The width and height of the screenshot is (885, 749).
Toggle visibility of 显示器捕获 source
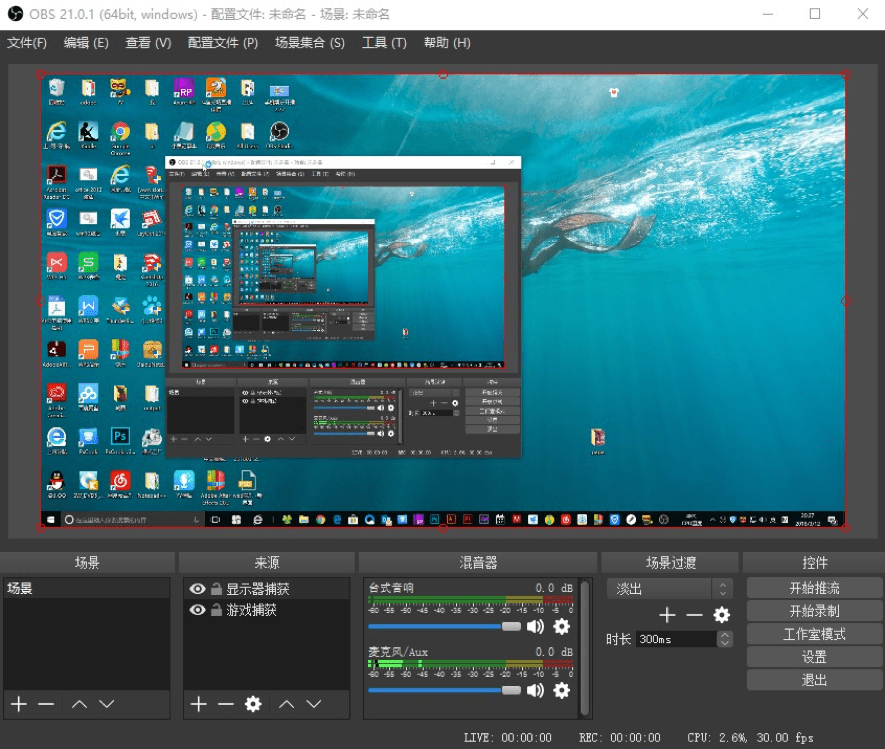197,589
